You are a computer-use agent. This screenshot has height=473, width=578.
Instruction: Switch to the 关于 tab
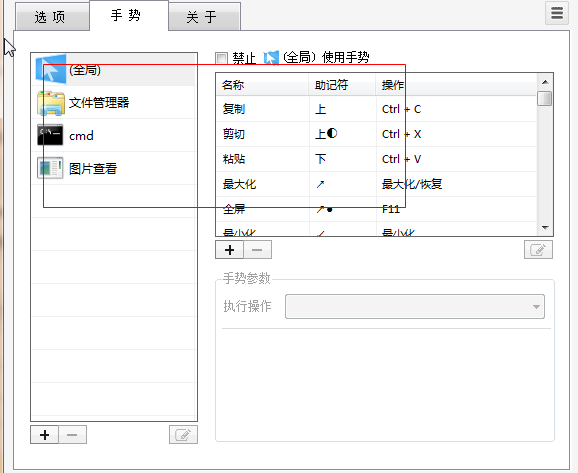pyautogui.click(x=205, y=17)
